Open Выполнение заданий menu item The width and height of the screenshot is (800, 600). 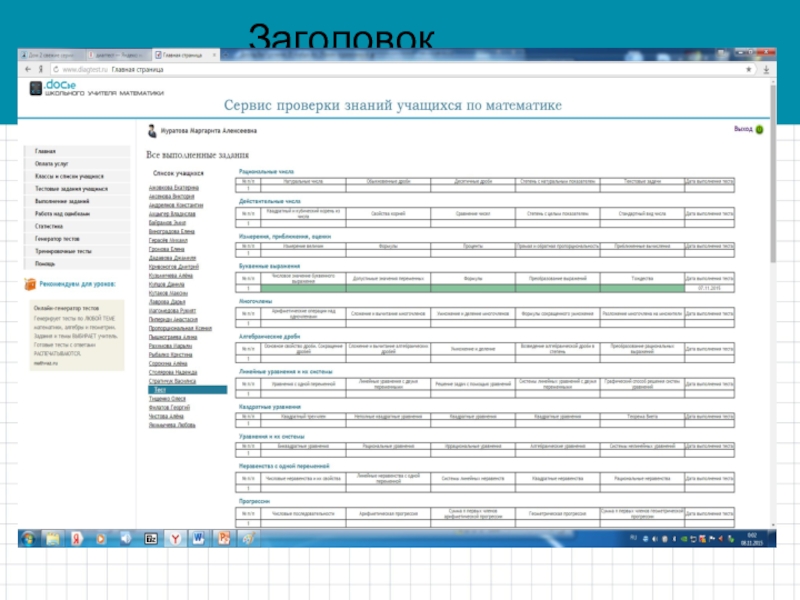(x=77, y=201)
